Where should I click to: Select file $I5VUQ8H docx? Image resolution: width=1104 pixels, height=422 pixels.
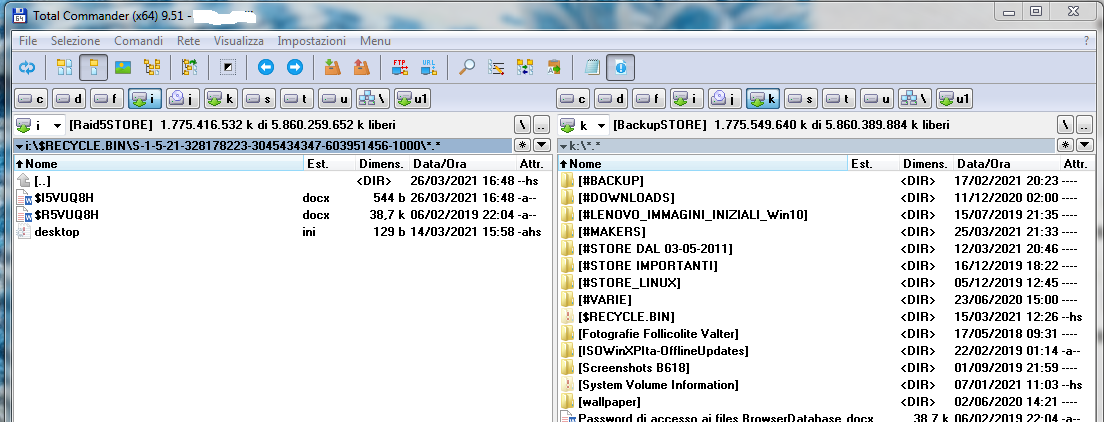[282, 198]
